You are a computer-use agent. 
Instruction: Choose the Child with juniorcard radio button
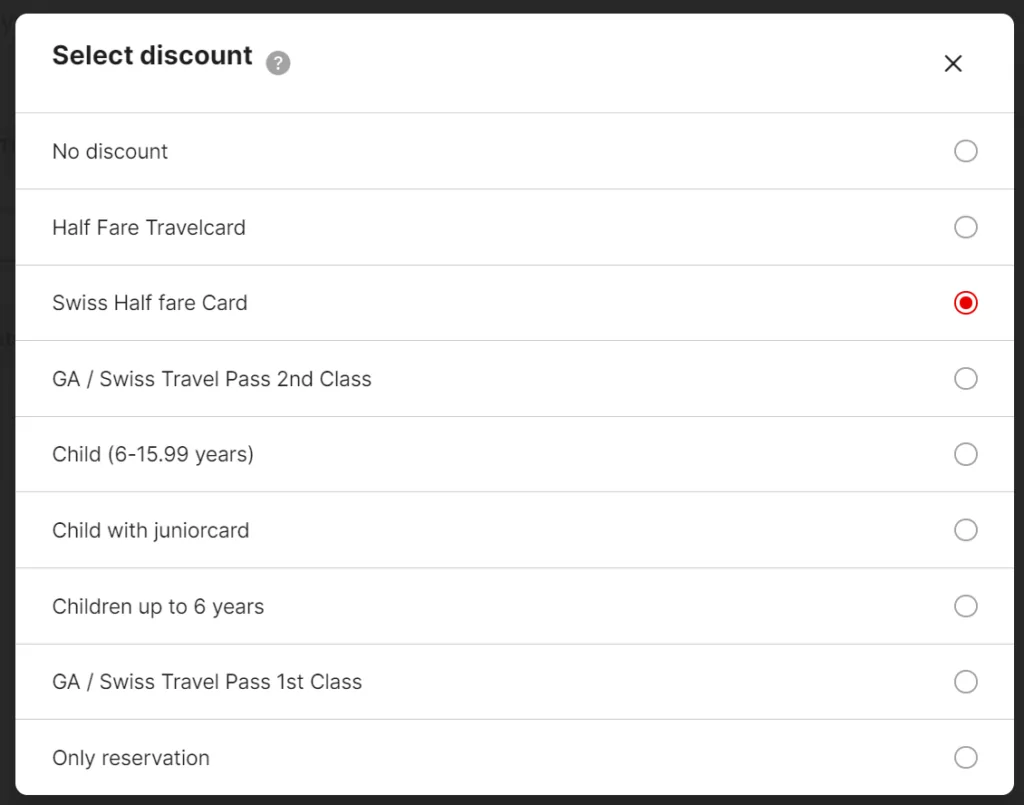(965, 530)
